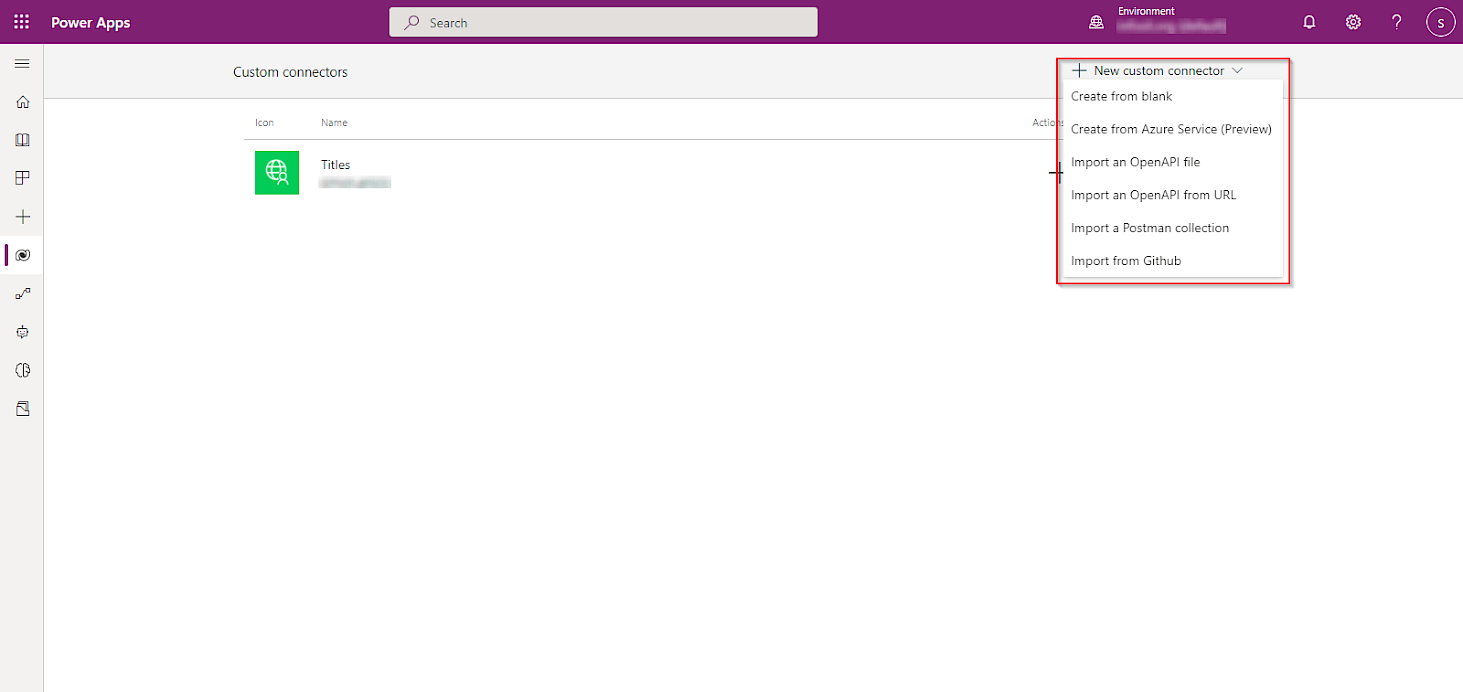
Task: Open the AI Builder brain icon in sidebar
Action: pyautogui.click(x=23, y=370)
